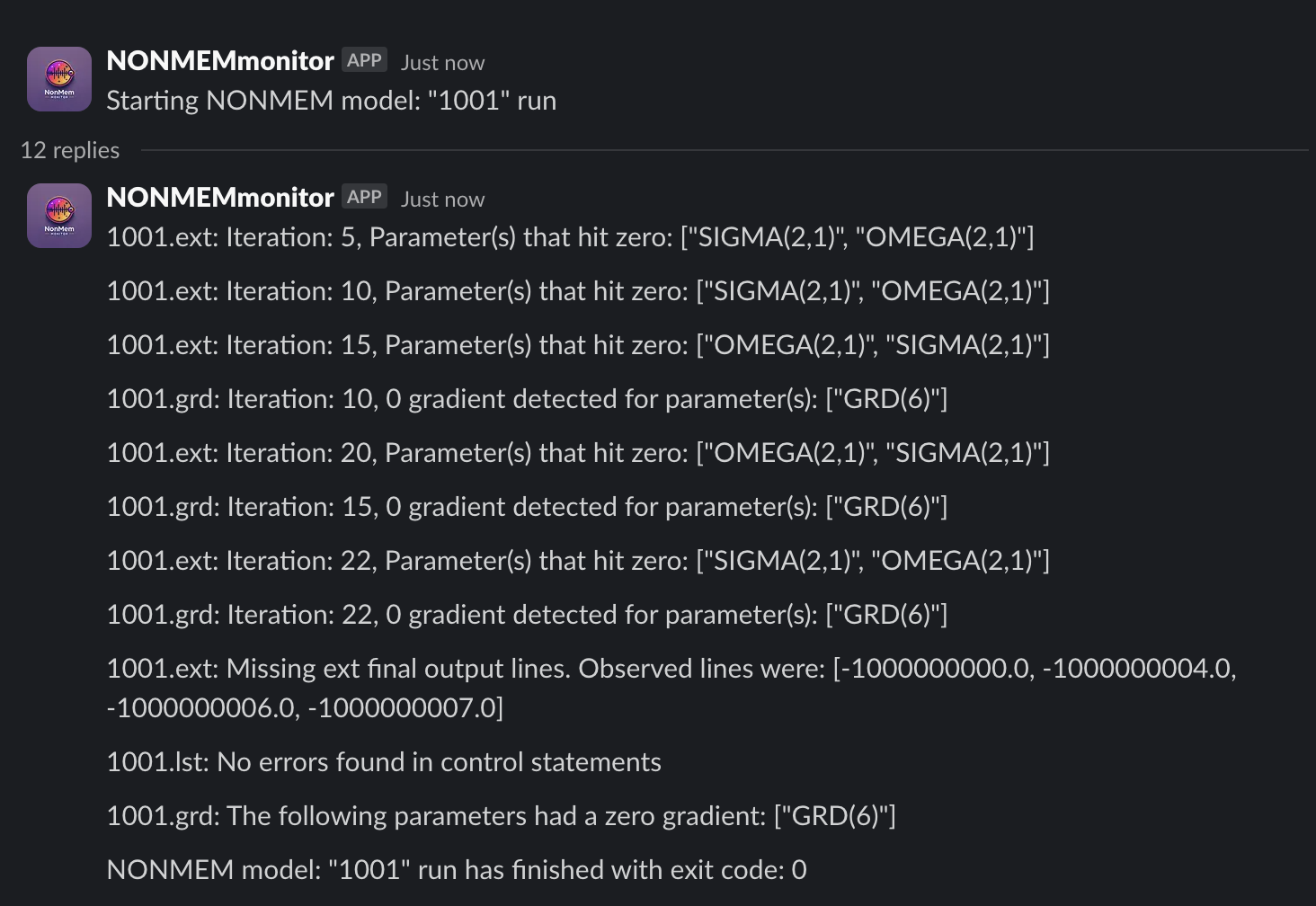Click the thread divider line beside 12 replies

point(719,148)
